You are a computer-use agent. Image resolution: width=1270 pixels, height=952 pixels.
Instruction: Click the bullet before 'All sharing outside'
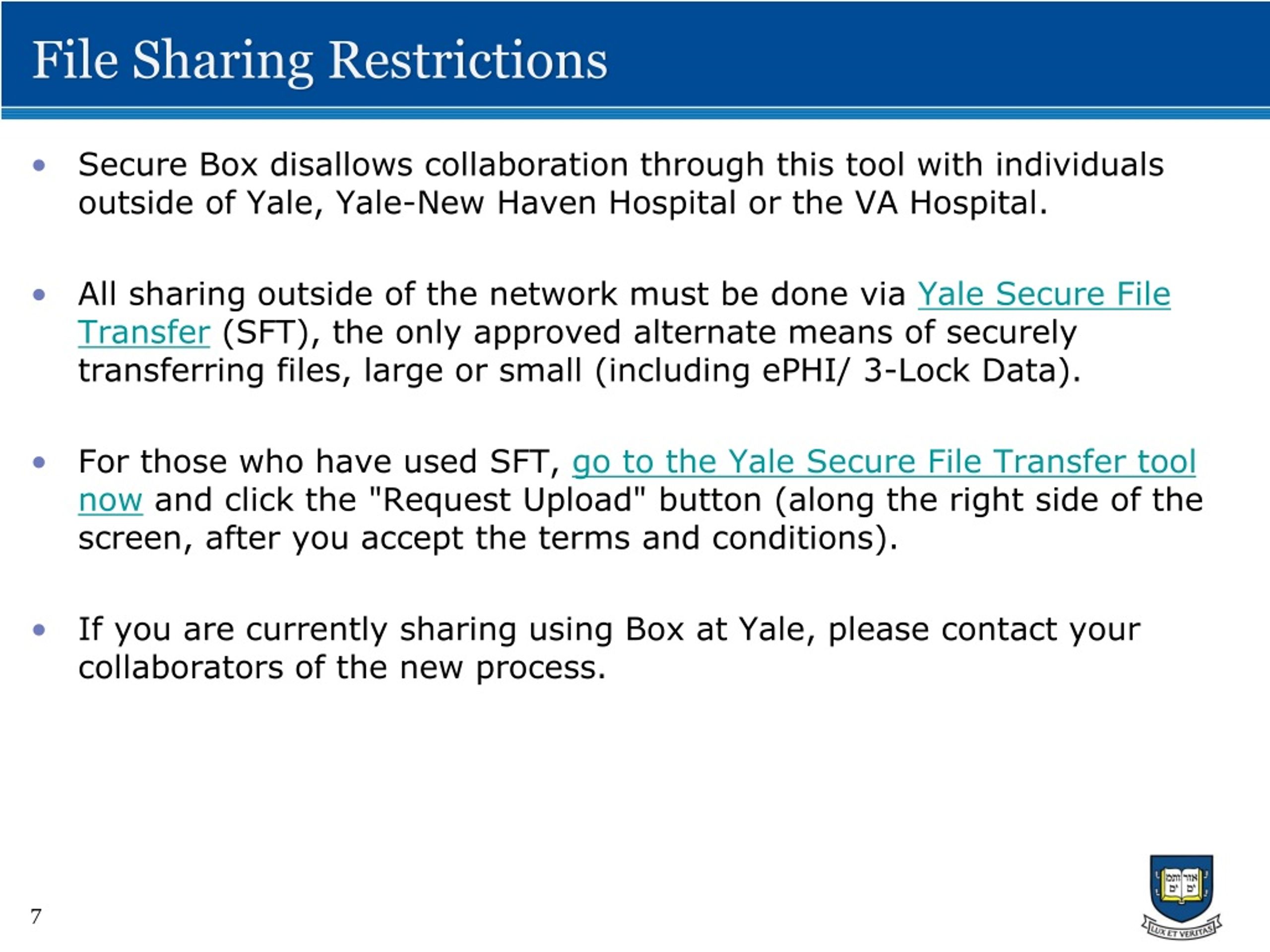pyautogui.click(x=39, y=295)
